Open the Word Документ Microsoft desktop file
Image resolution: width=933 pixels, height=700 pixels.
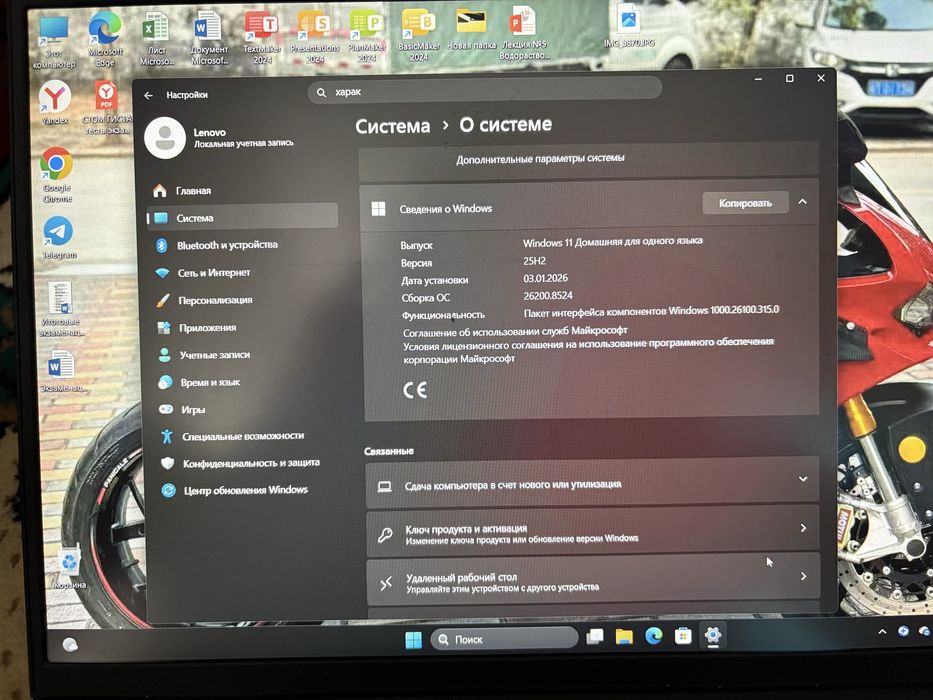coord(209,38)
